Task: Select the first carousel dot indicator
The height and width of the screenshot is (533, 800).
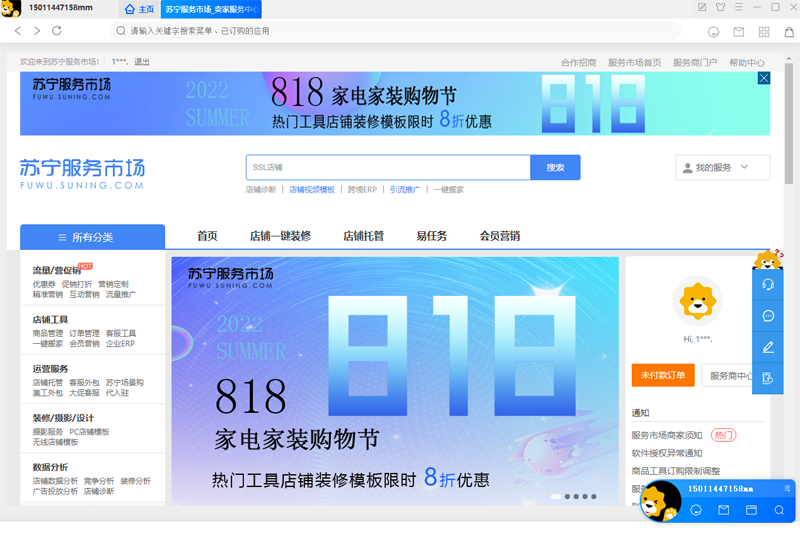Action: click(556, 496)
